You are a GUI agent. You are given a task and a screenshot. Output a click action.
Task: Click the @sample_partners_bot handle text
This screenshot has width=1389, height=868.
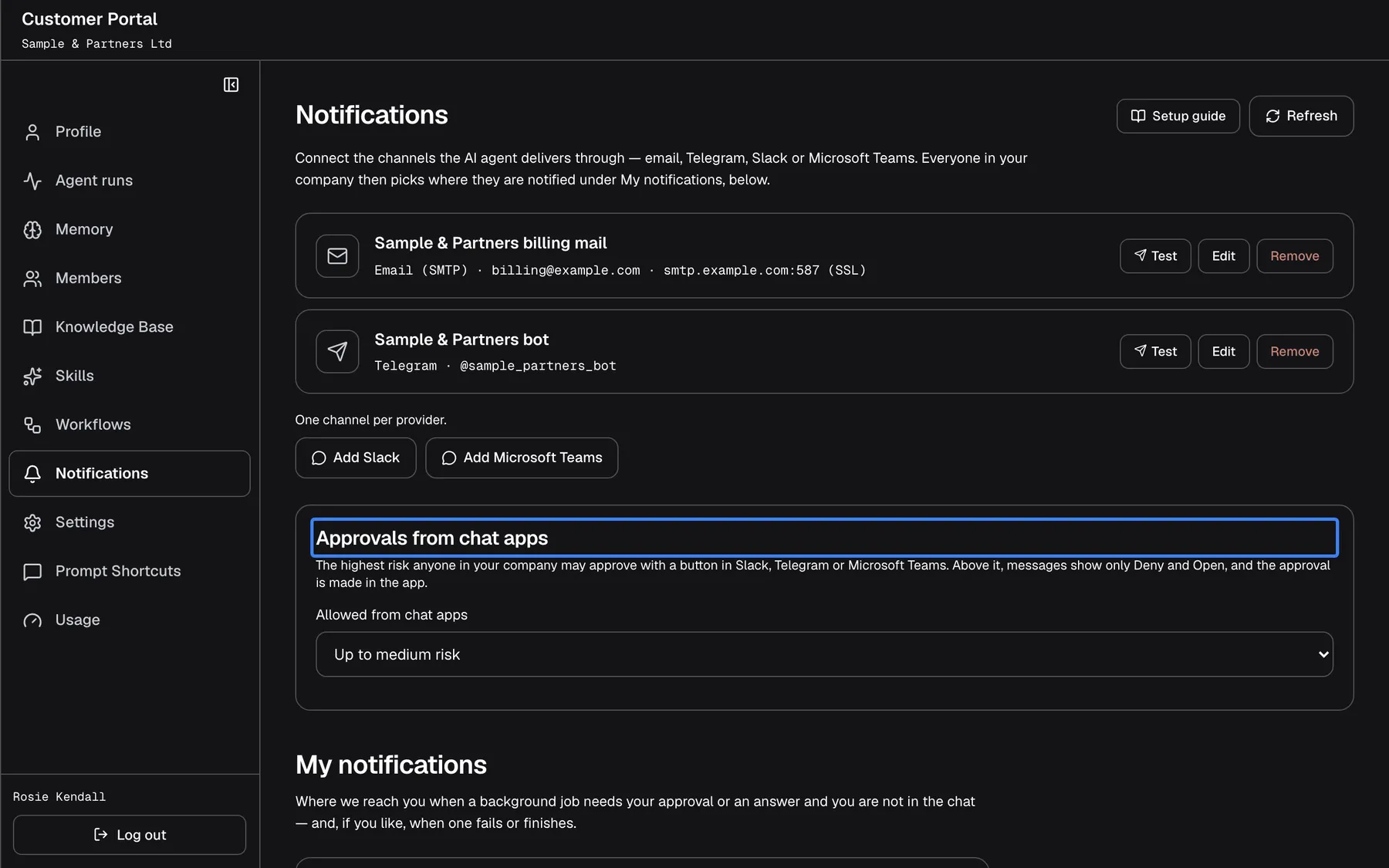(538, 366)
